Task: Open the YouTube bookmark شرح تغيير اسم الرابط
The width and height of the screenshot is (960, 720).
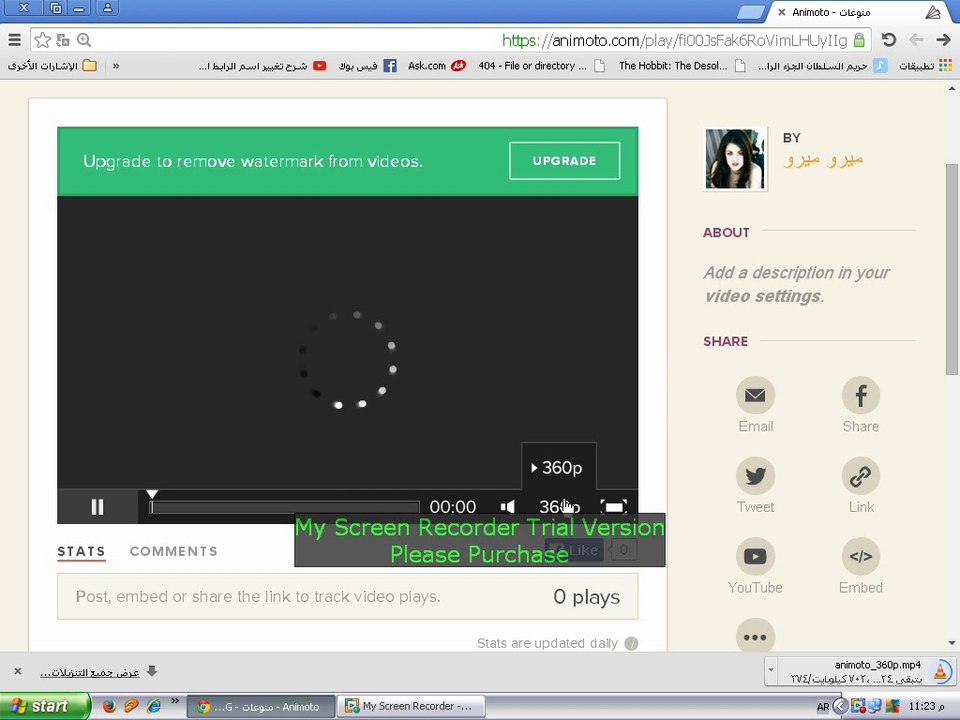Action: click(x=263, y=66)
